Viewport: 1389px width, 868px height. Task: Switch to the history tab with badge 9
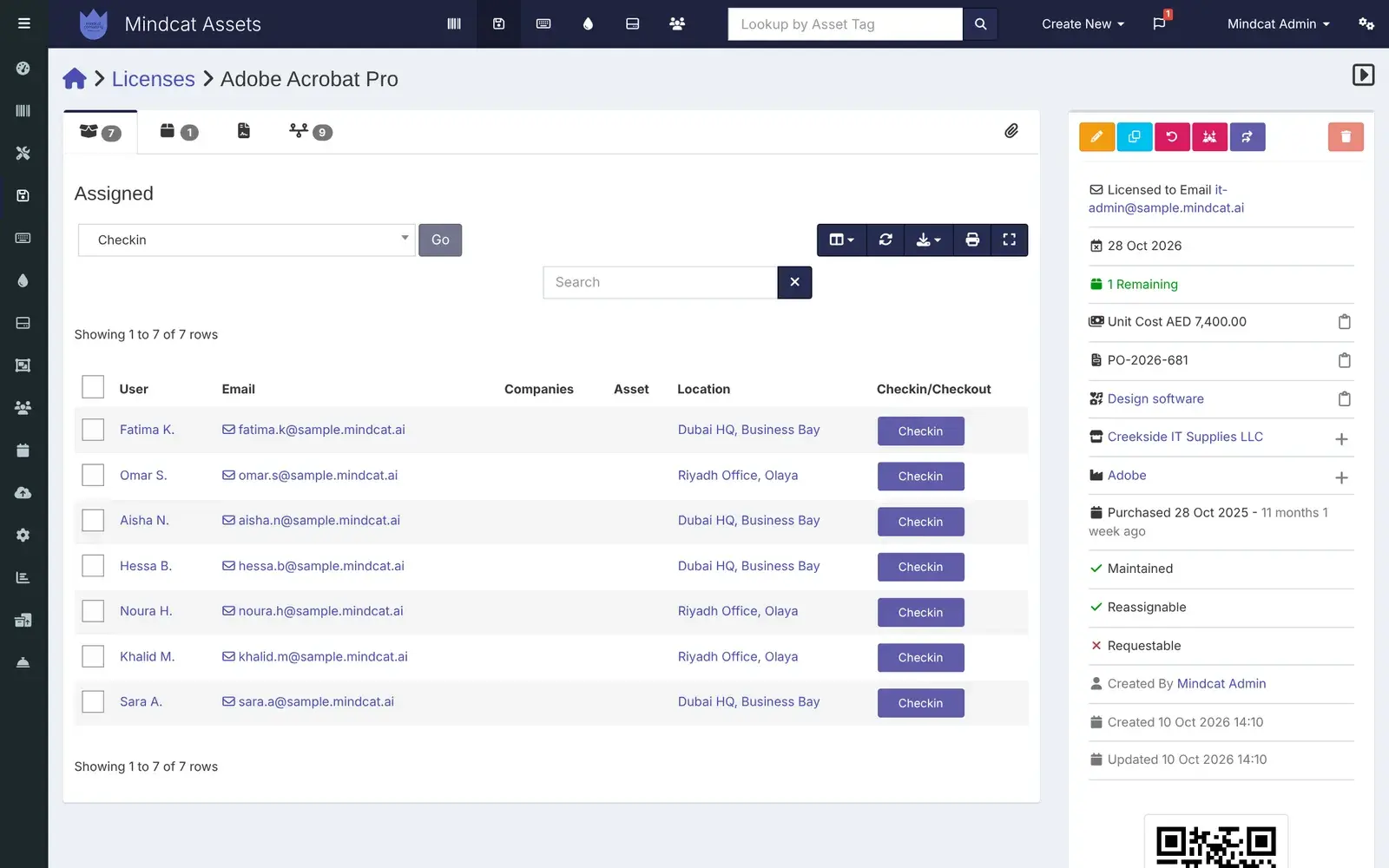point(311,132)
